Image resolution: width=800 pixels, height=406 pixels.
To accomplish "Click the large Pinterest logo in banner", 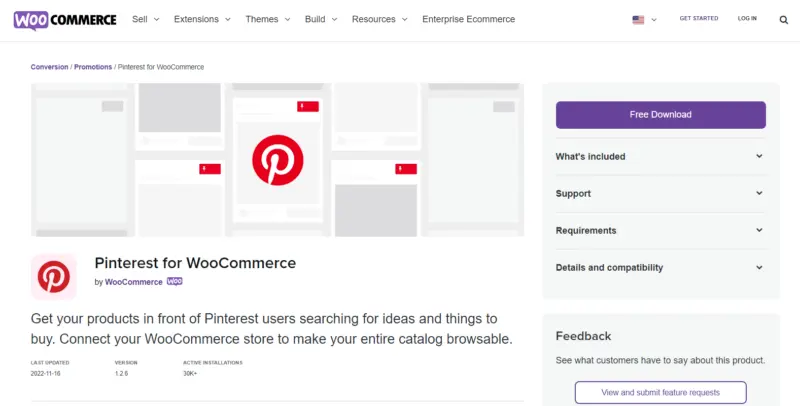I will coord(277,160).
